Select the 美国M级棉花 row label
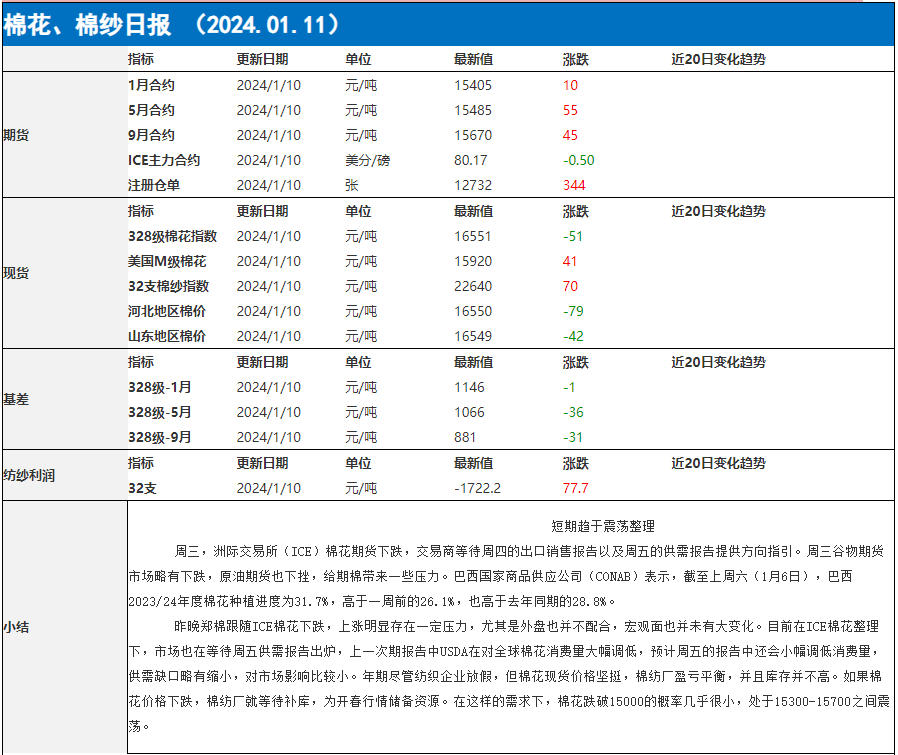 [167, 262]
